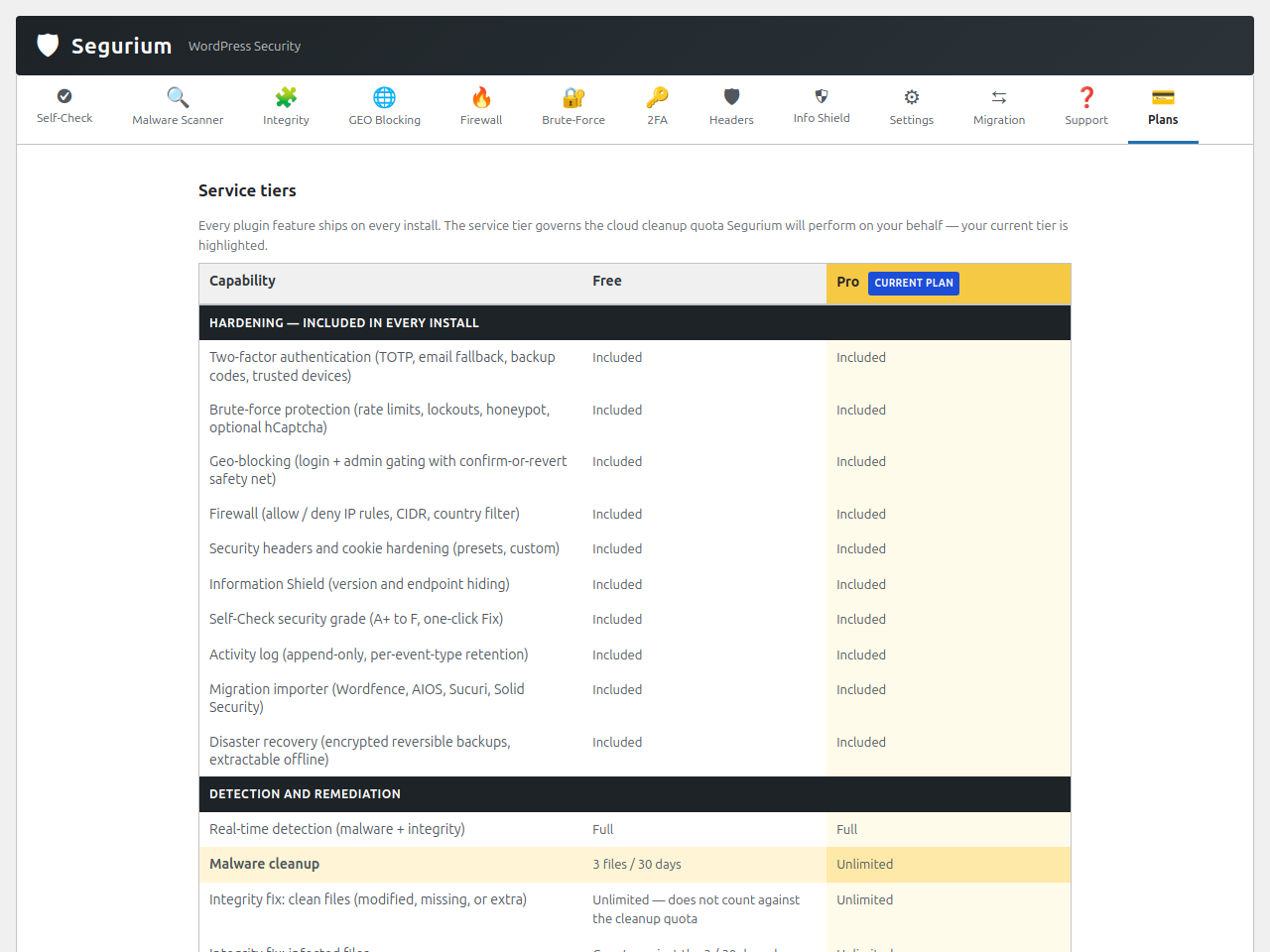Click Unlimited in the Malware cleanup row
Image resolution: width=1270 pixels, height=952 pixels.
[864, 865]
